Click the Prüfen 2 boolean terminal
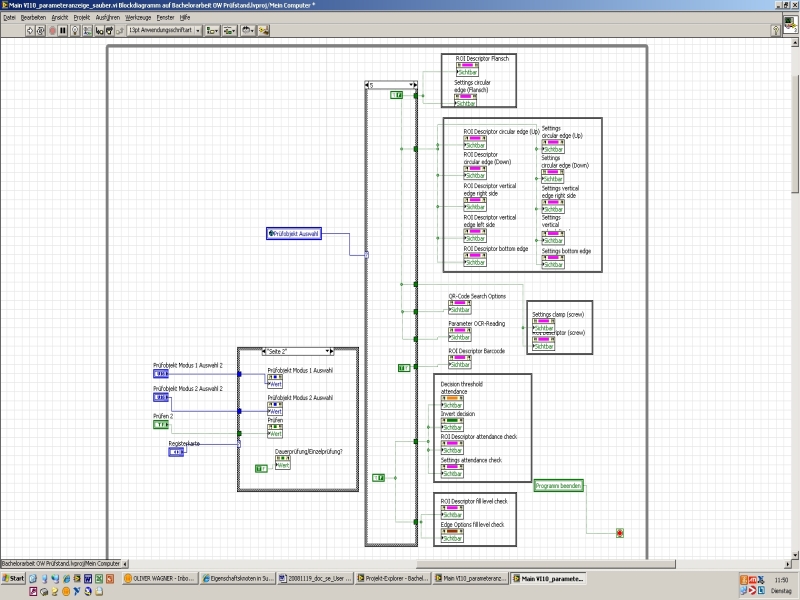800x600 pixels. point(161,425)
